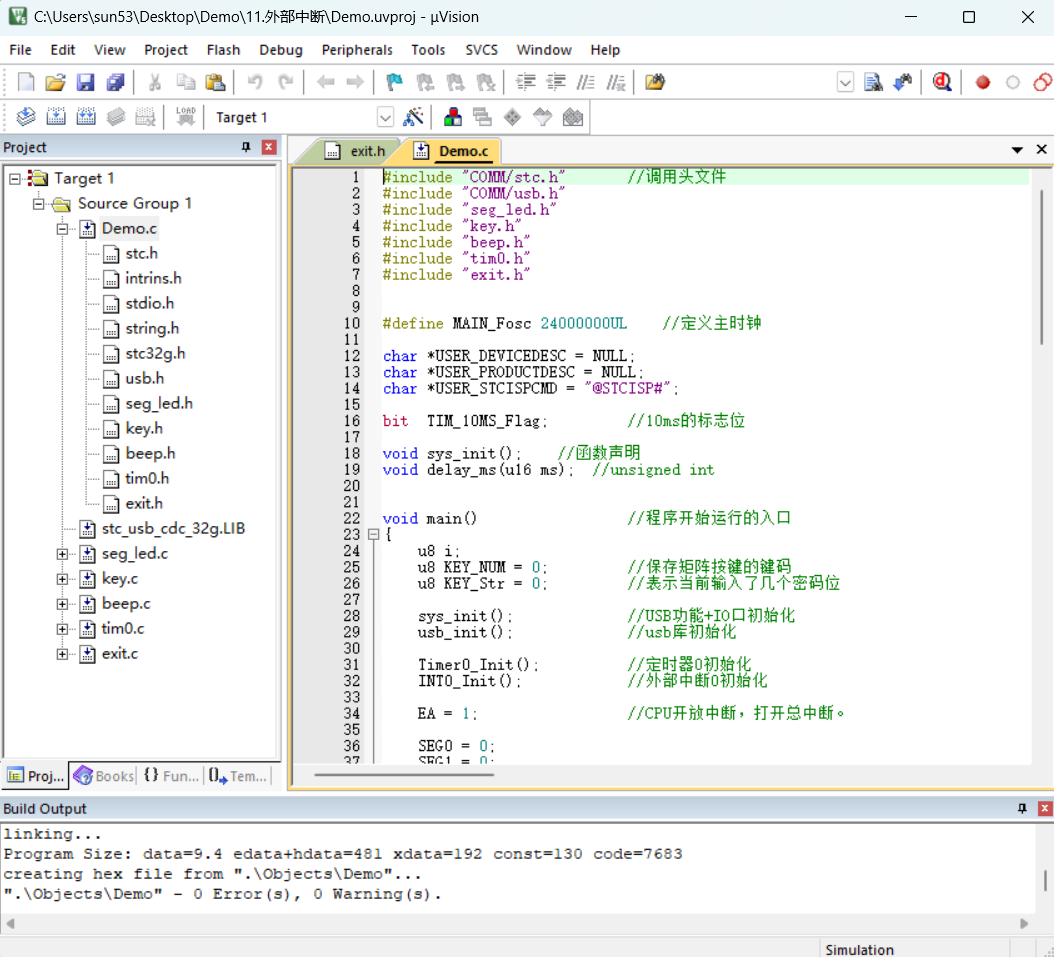Collapse the Demo.c include list
The height and width of the screenshot is (957, 1054).
[62, 228]
